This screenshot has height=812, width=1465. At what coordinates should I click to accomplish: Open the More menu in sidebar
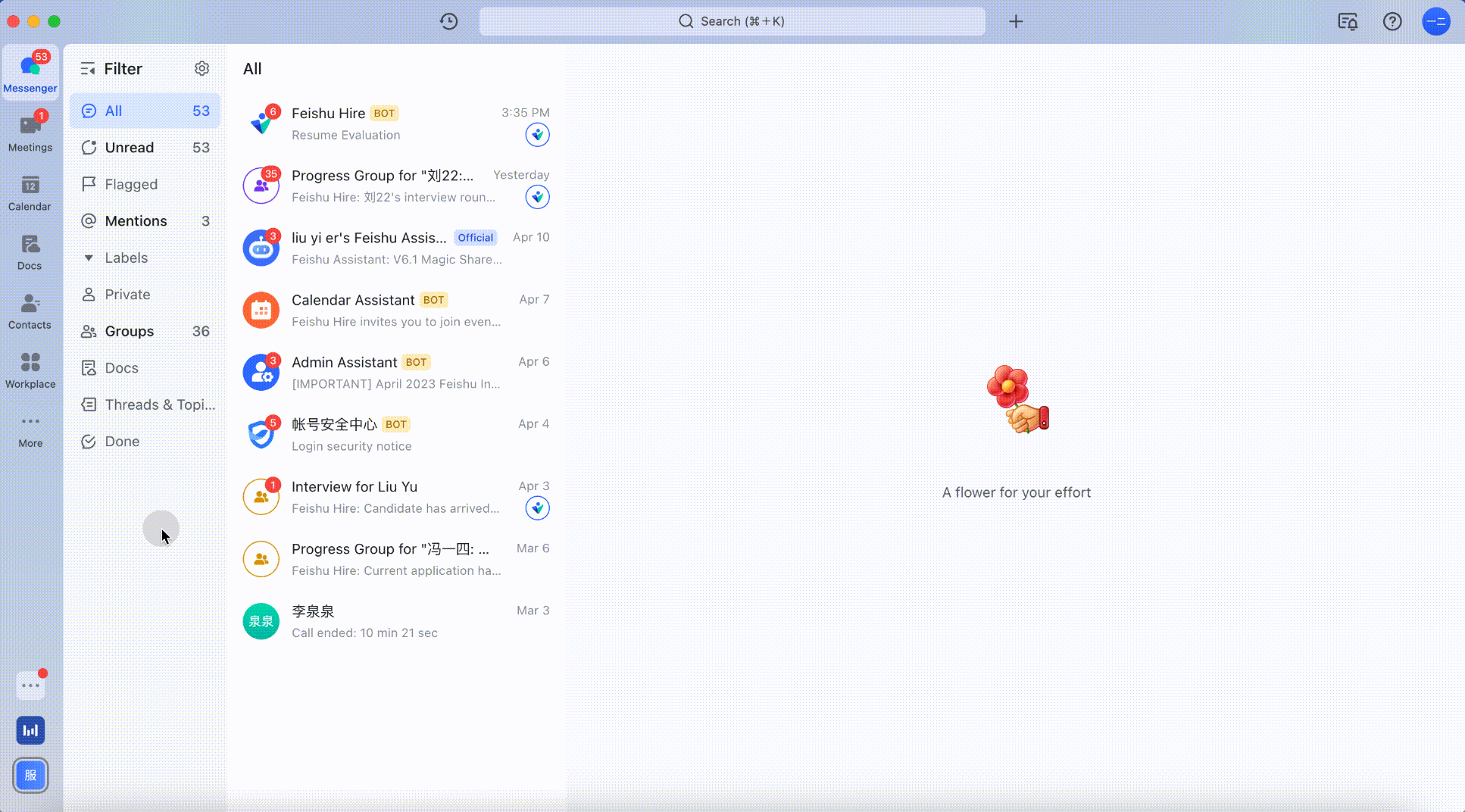[x=30, y=429]
